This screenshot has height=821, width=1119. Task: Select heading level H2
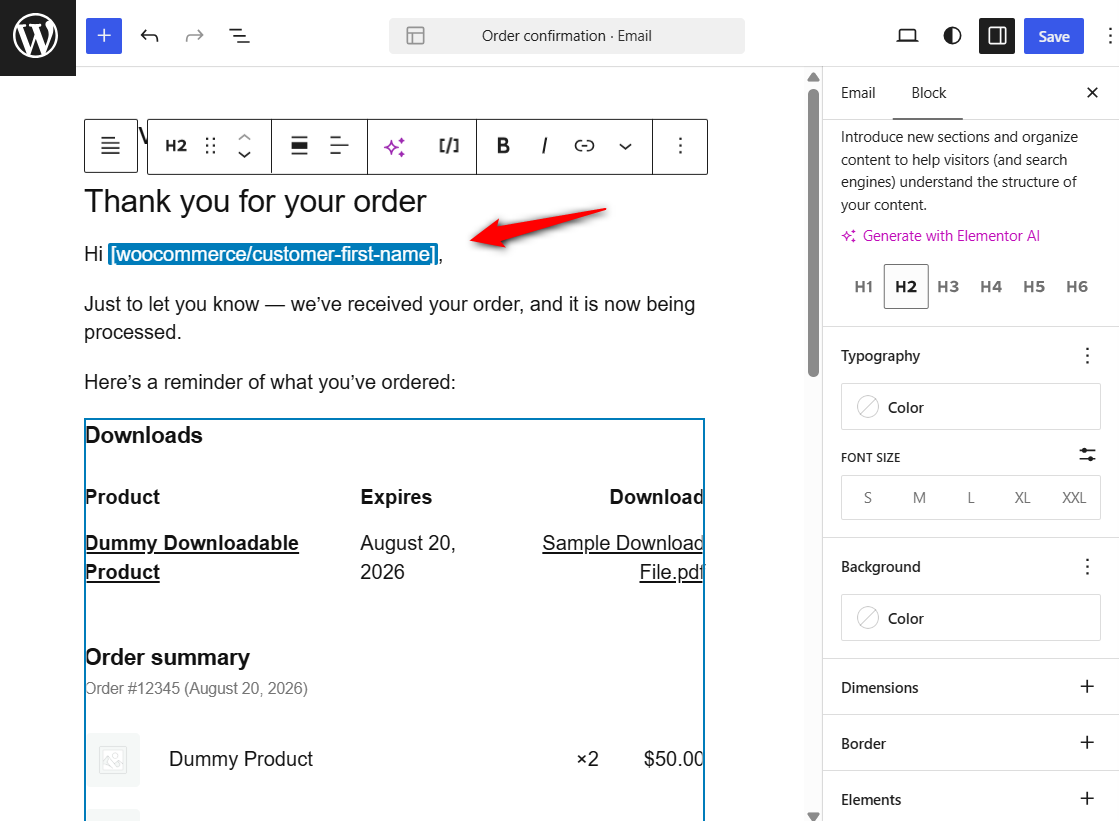click(x=906, y=286)
